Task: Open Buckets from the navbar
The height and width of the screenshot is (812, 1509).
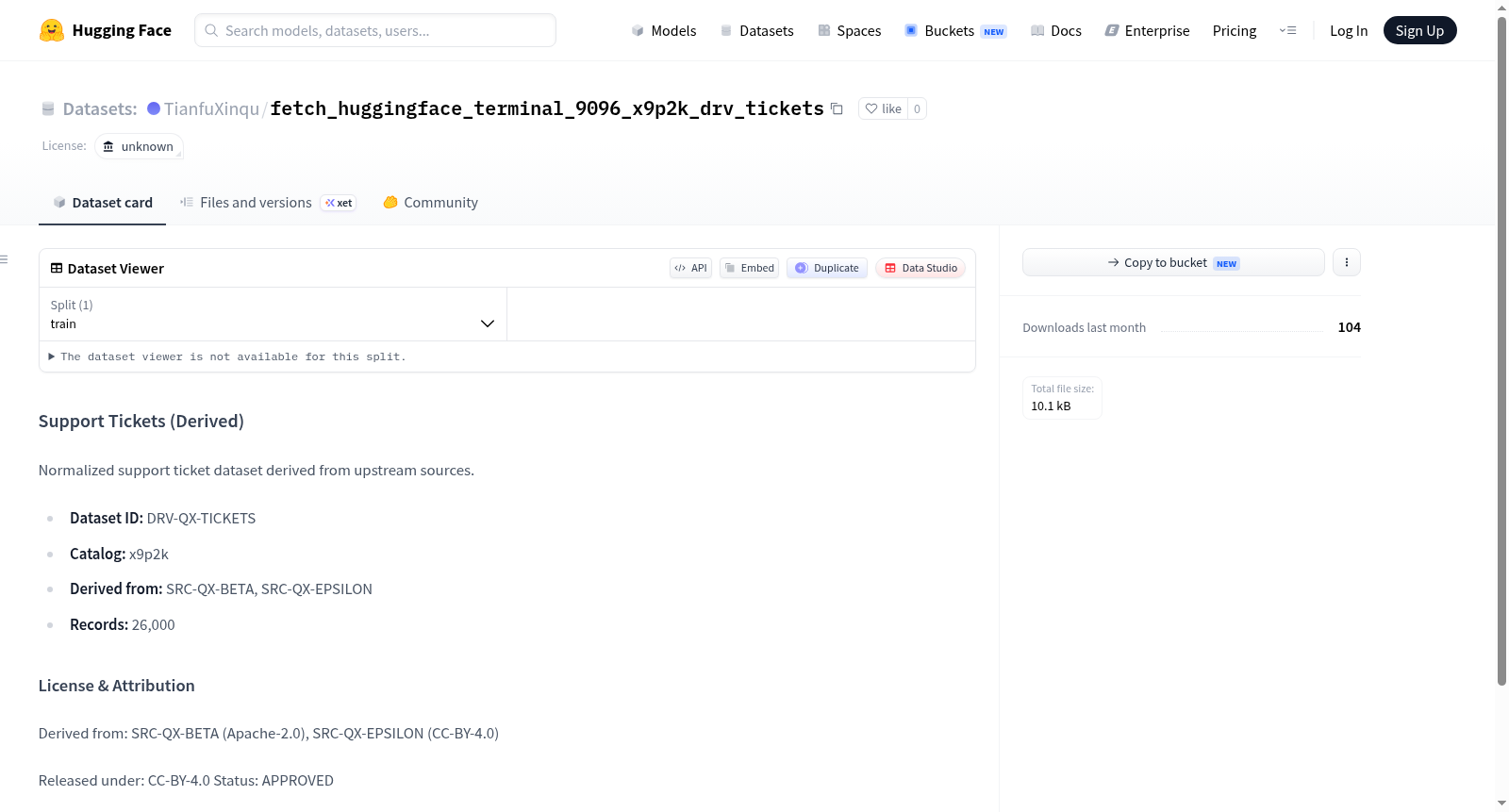Action: [955, 30]
